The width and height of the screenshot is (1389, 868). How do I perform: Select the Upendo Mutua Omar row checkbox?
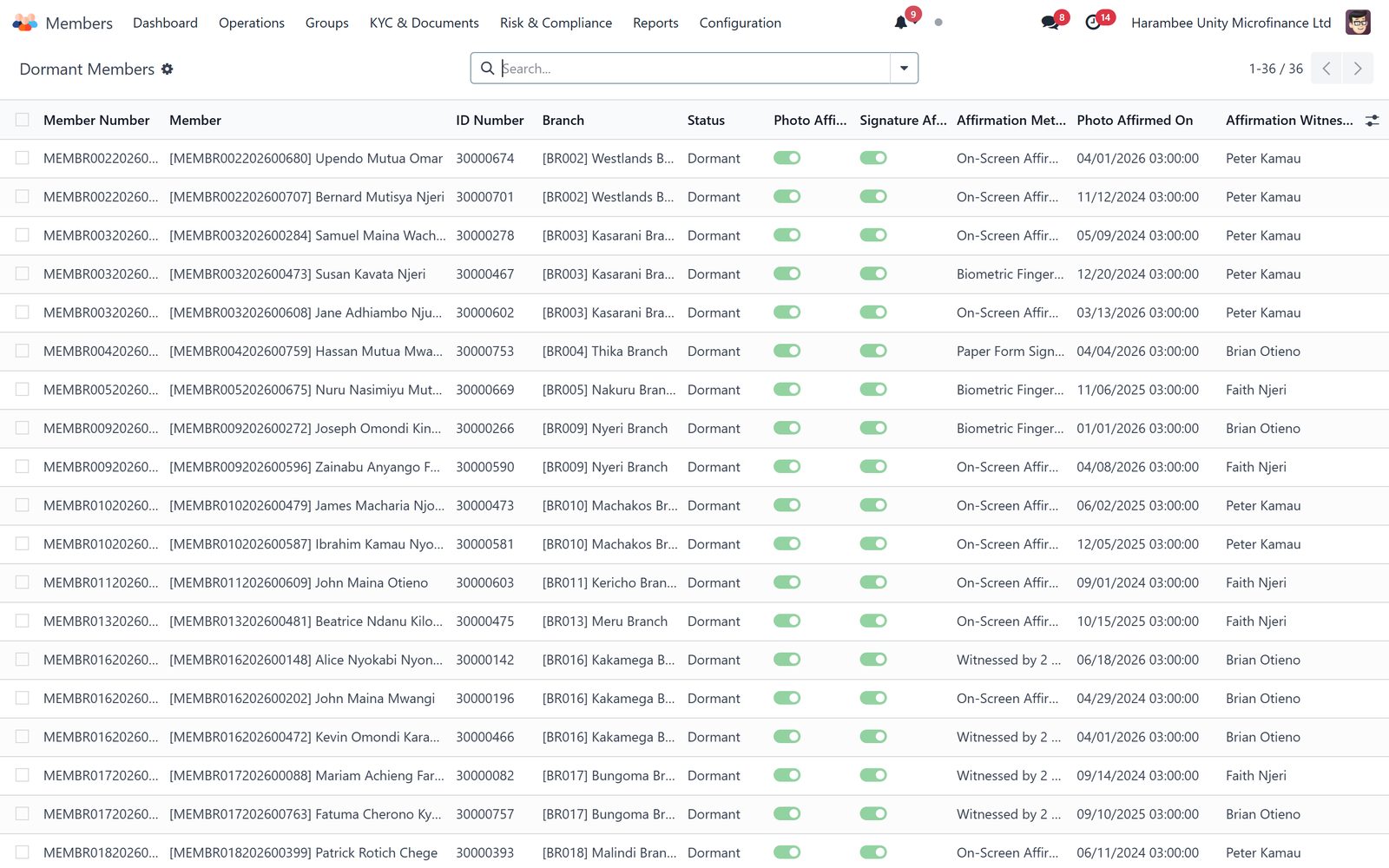23,158
